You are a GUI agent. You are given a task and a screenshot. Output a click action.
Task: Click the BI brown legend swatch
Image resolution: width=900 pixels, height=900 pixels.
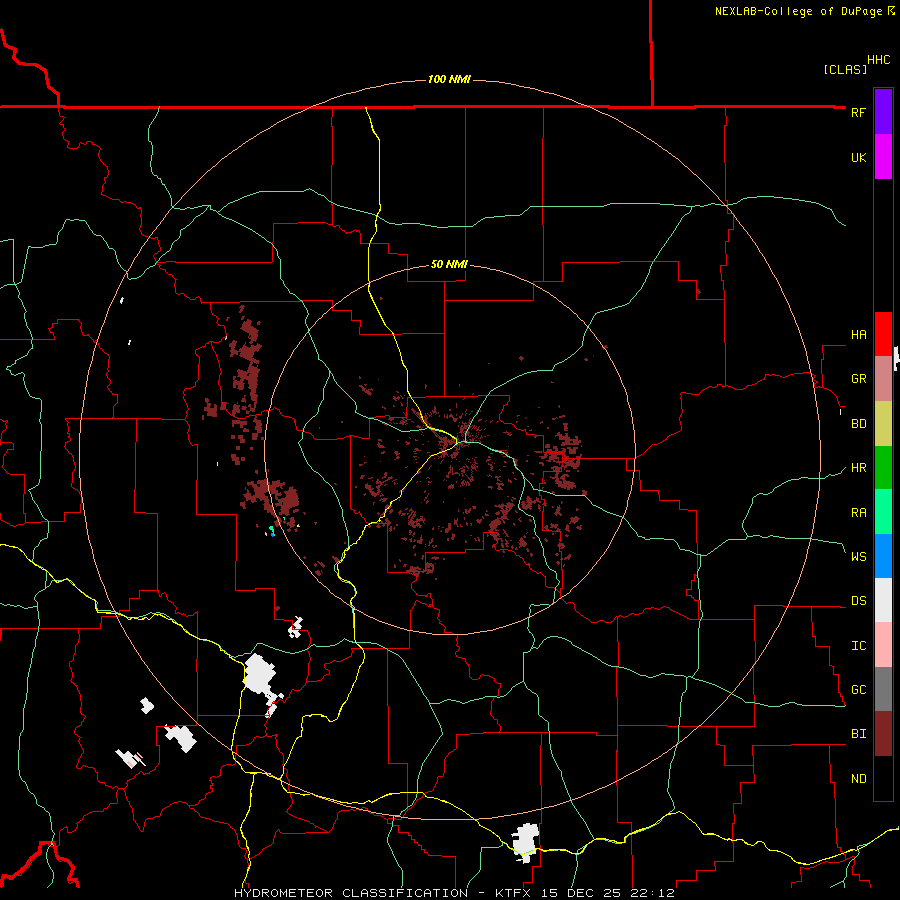883,734
